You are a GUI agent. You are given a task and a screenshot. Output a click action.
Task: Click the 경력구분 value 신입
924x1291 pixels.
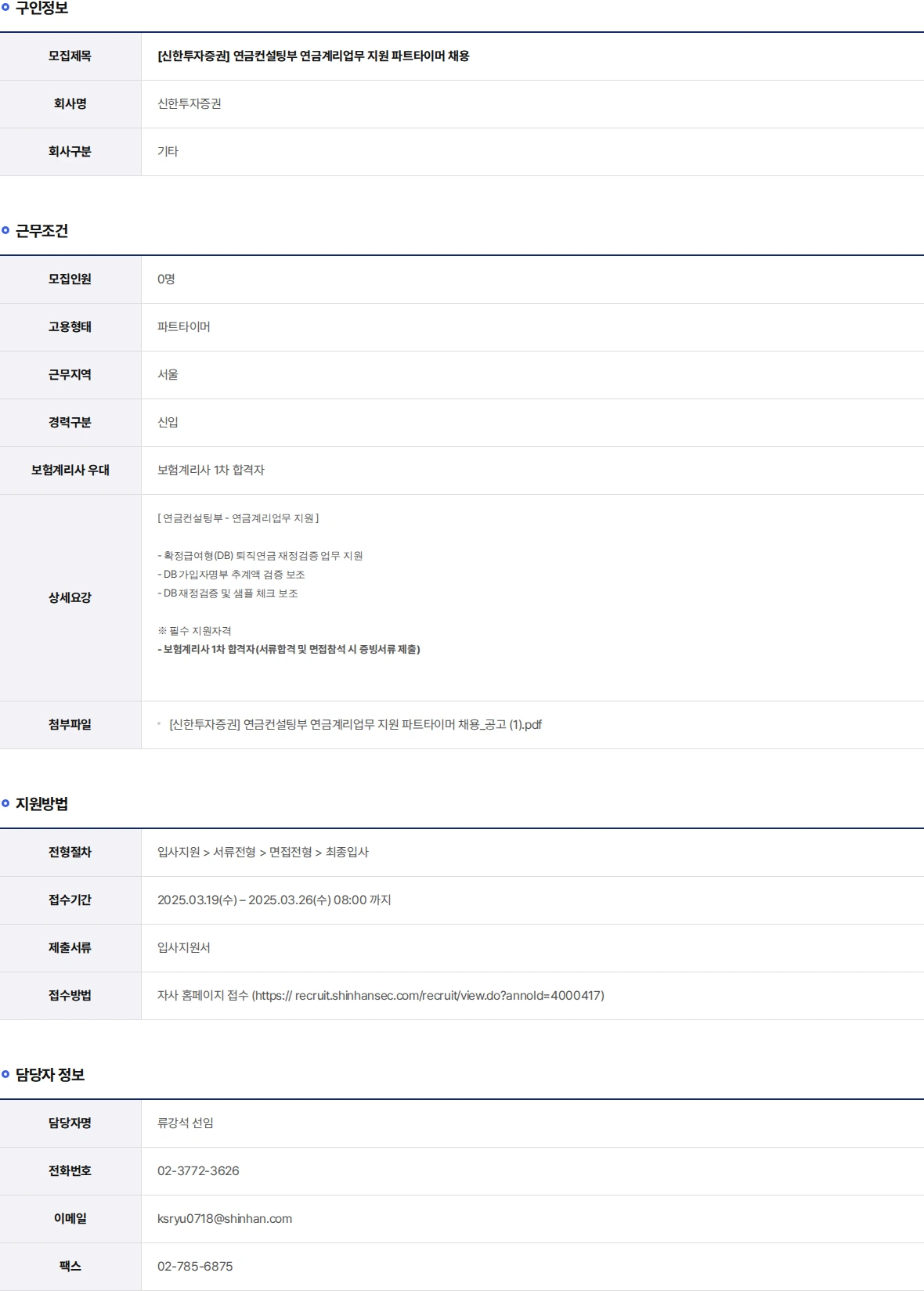168,423
